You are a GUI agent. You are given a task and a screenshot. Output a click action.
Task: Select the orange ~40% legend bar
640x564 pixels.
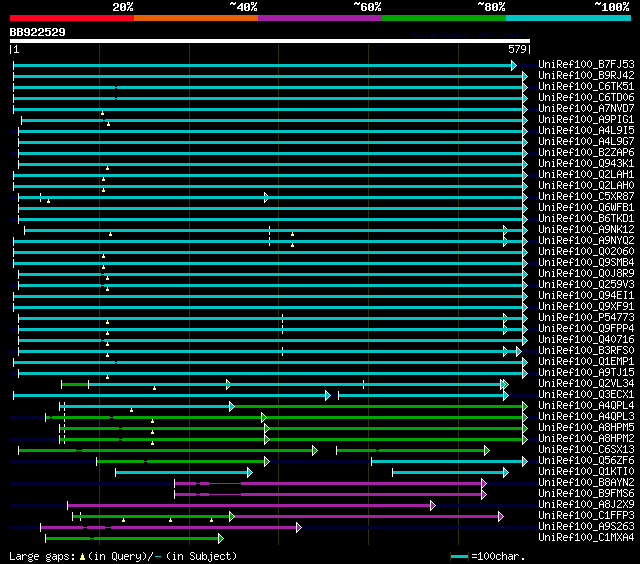point(195,18)
